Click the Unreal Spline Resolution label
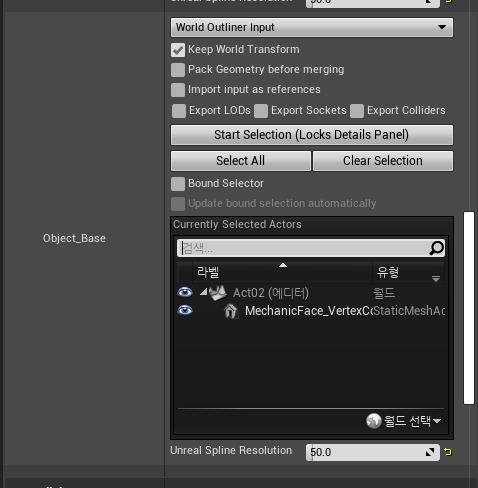The image size is (478, 488). [231, 450]
